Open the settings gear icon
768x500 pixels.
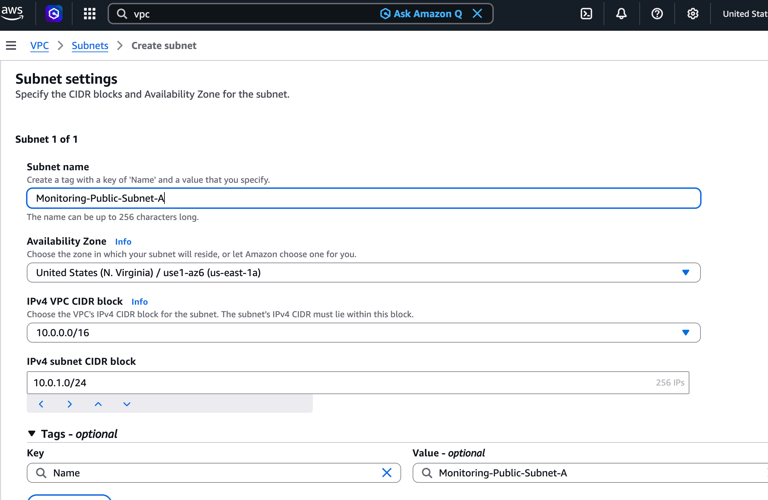(x=692, y=14)
